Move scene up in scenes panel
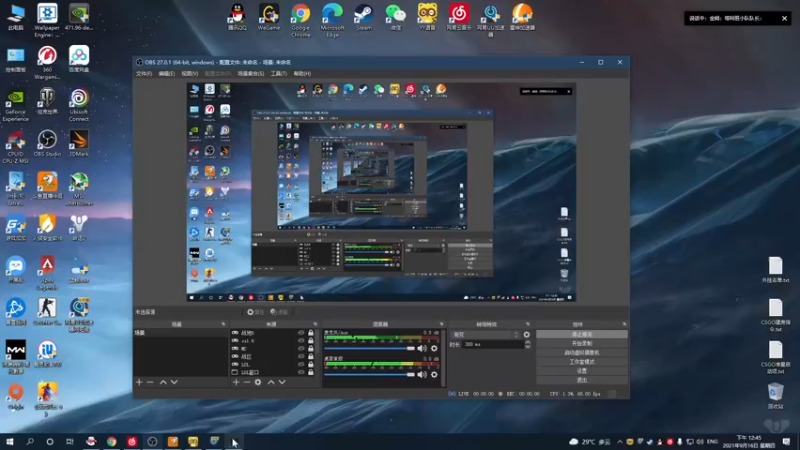This screenshot has height=450, width=800. (163, 382)
